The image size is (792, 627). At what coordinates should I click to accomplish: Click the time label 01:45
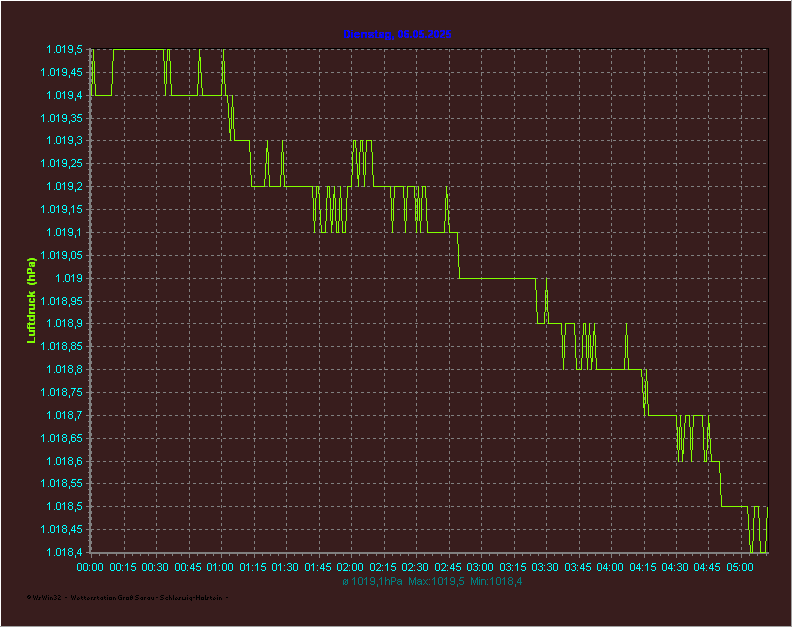pyautogui.click(x=318, y=567)
